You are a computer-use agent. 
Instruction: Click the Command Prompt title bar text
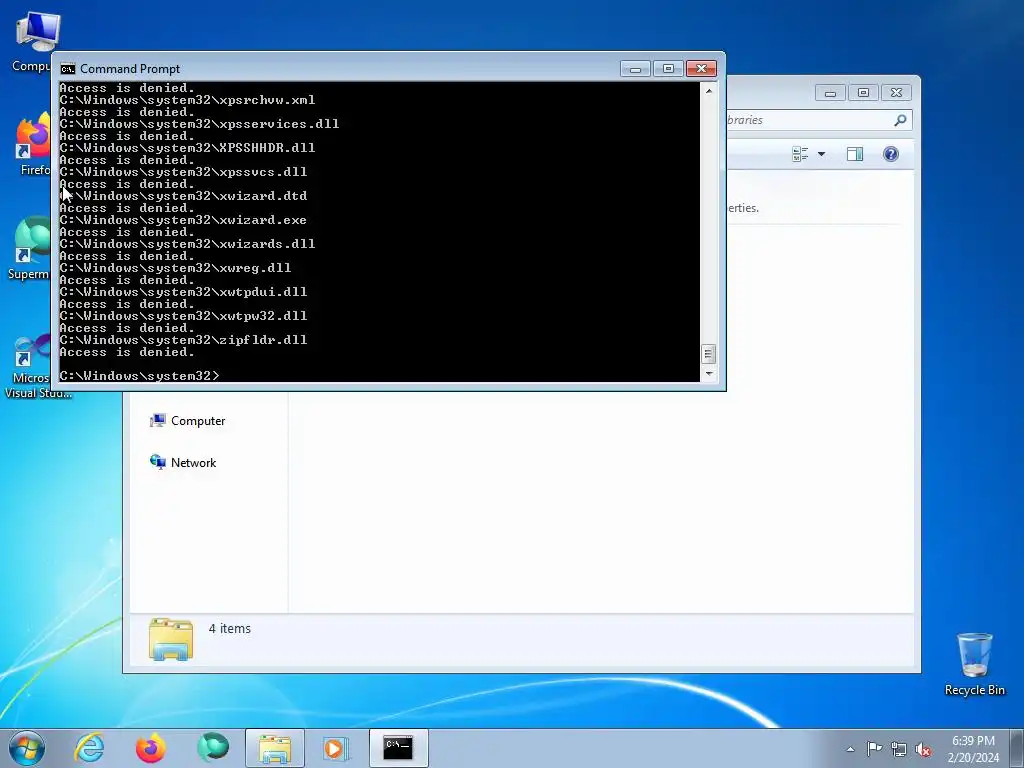(x=130, y=69)
